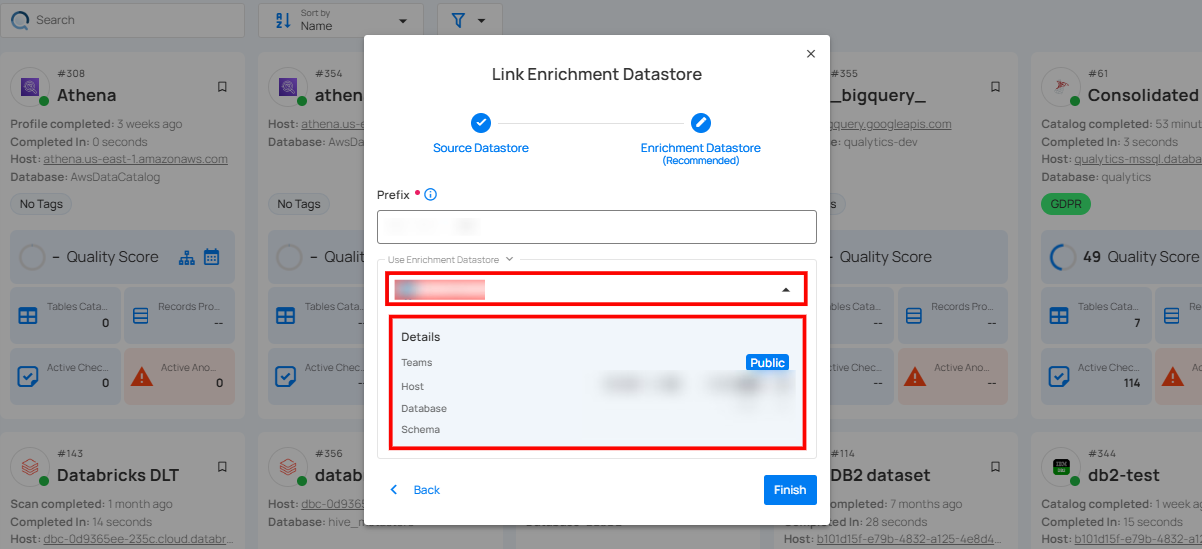Bookmark the Athena datastore card

(222, 87)
